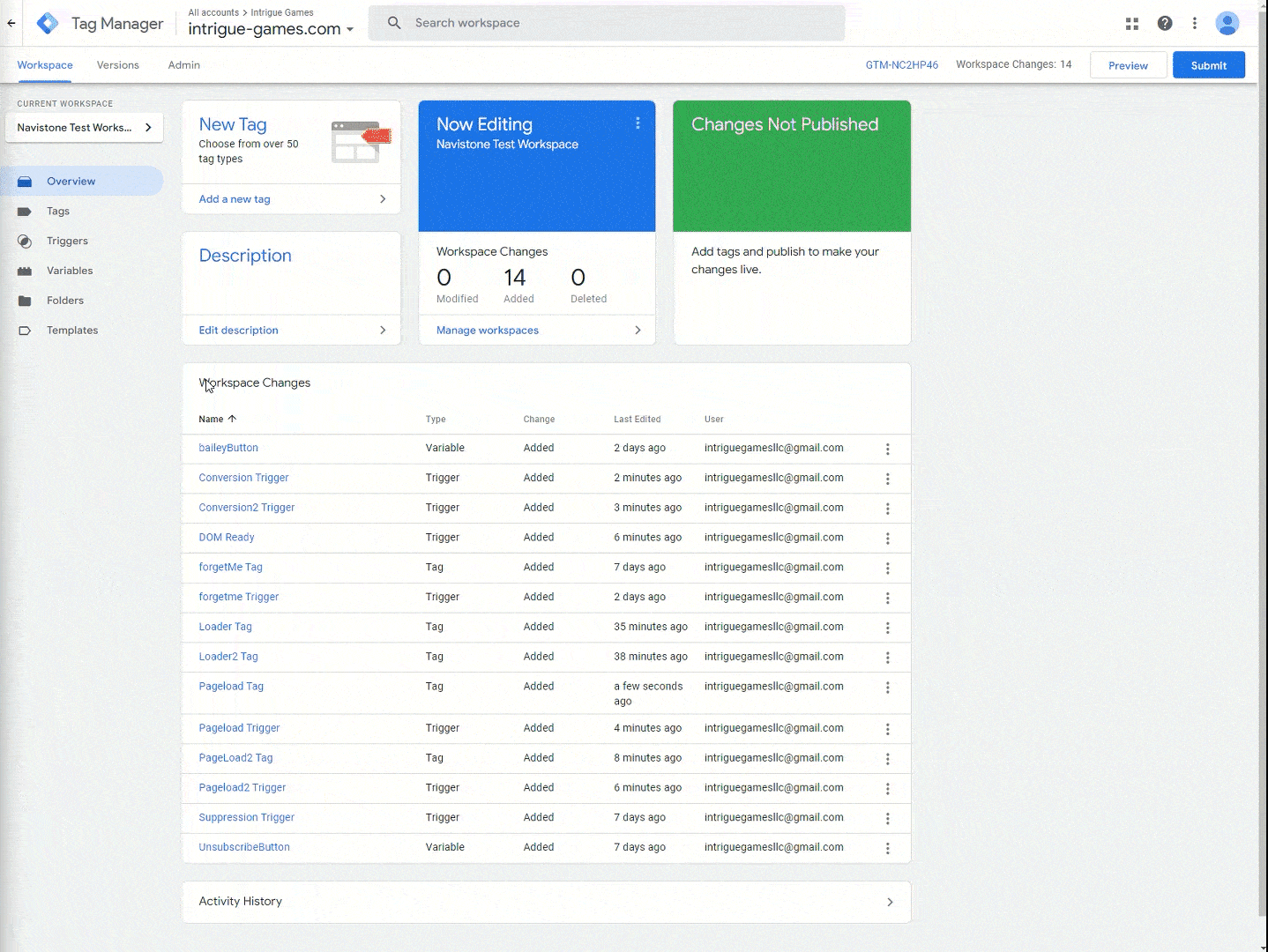Open the Triggers section in sidebar
This screenshot has height=952, width=1268.
(67, 242)
